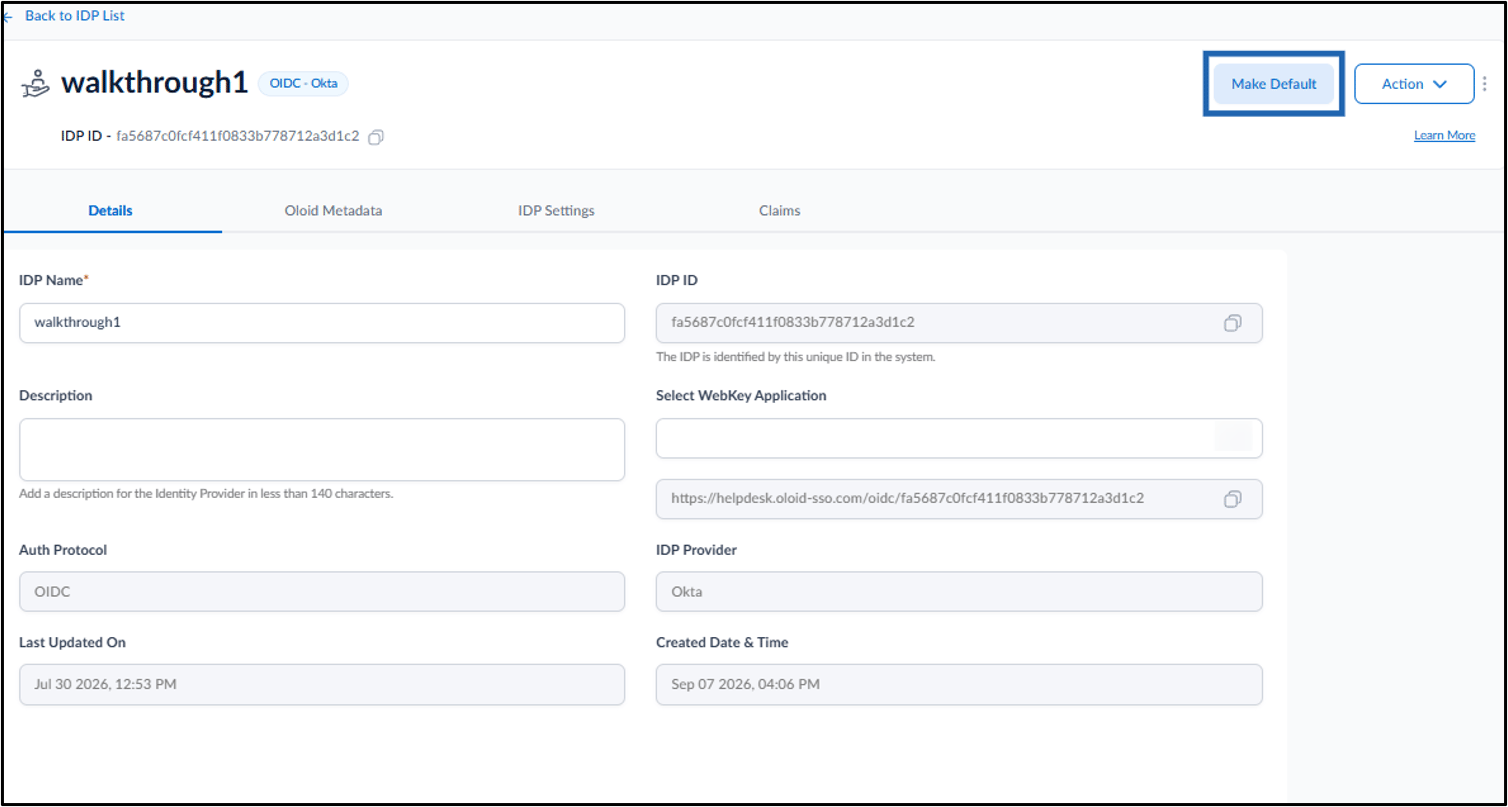Go Back to IDP List
Viewport: 1508px width, 807px height.
pyautogui.click(x=74, y=16)
